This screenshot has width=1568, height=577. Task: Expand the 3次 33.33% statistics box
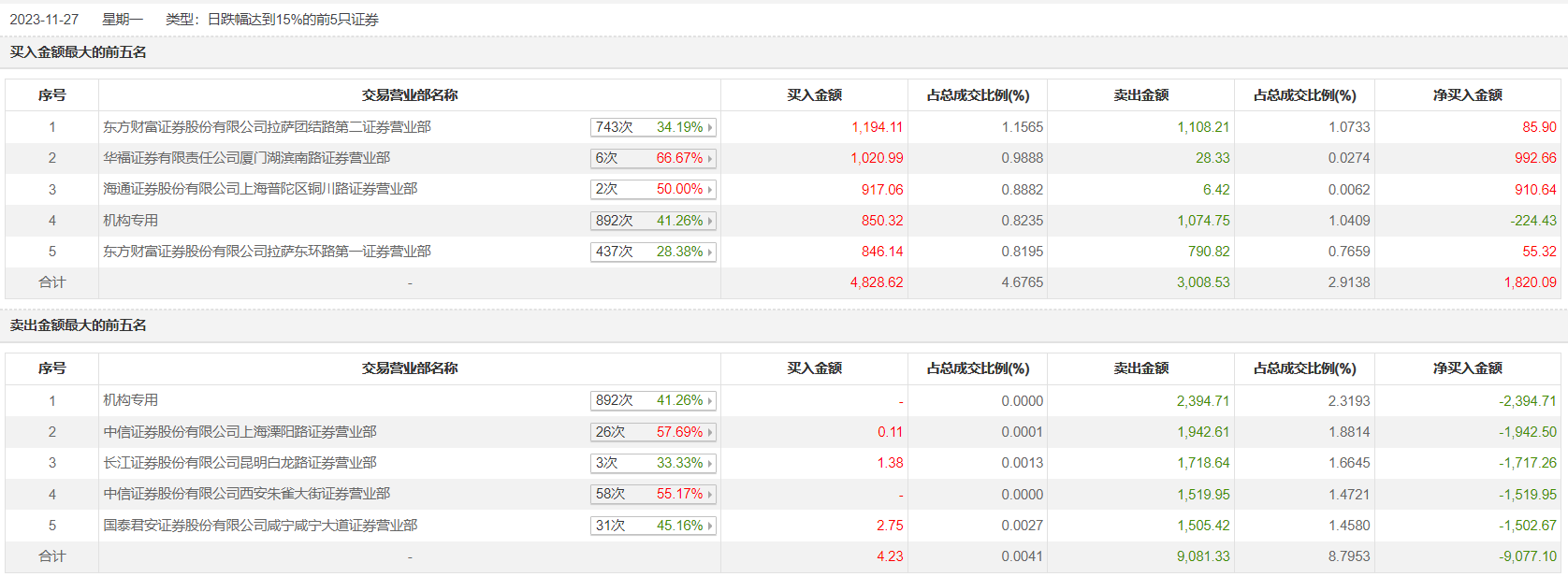coord(710,463)
